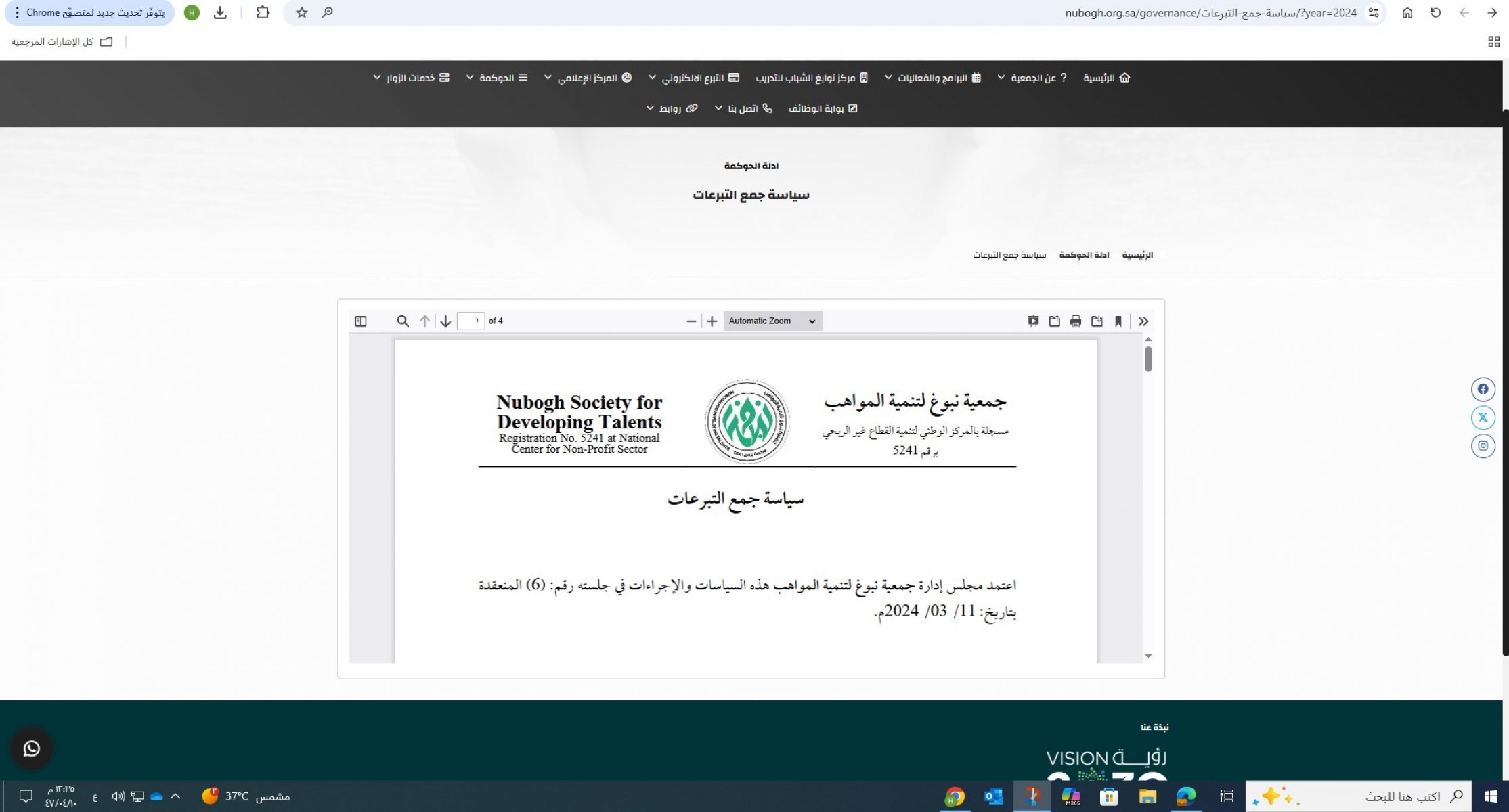Click the PDF page number field
This screenshot has height=812, width=1509.
(x=471, y=321)
